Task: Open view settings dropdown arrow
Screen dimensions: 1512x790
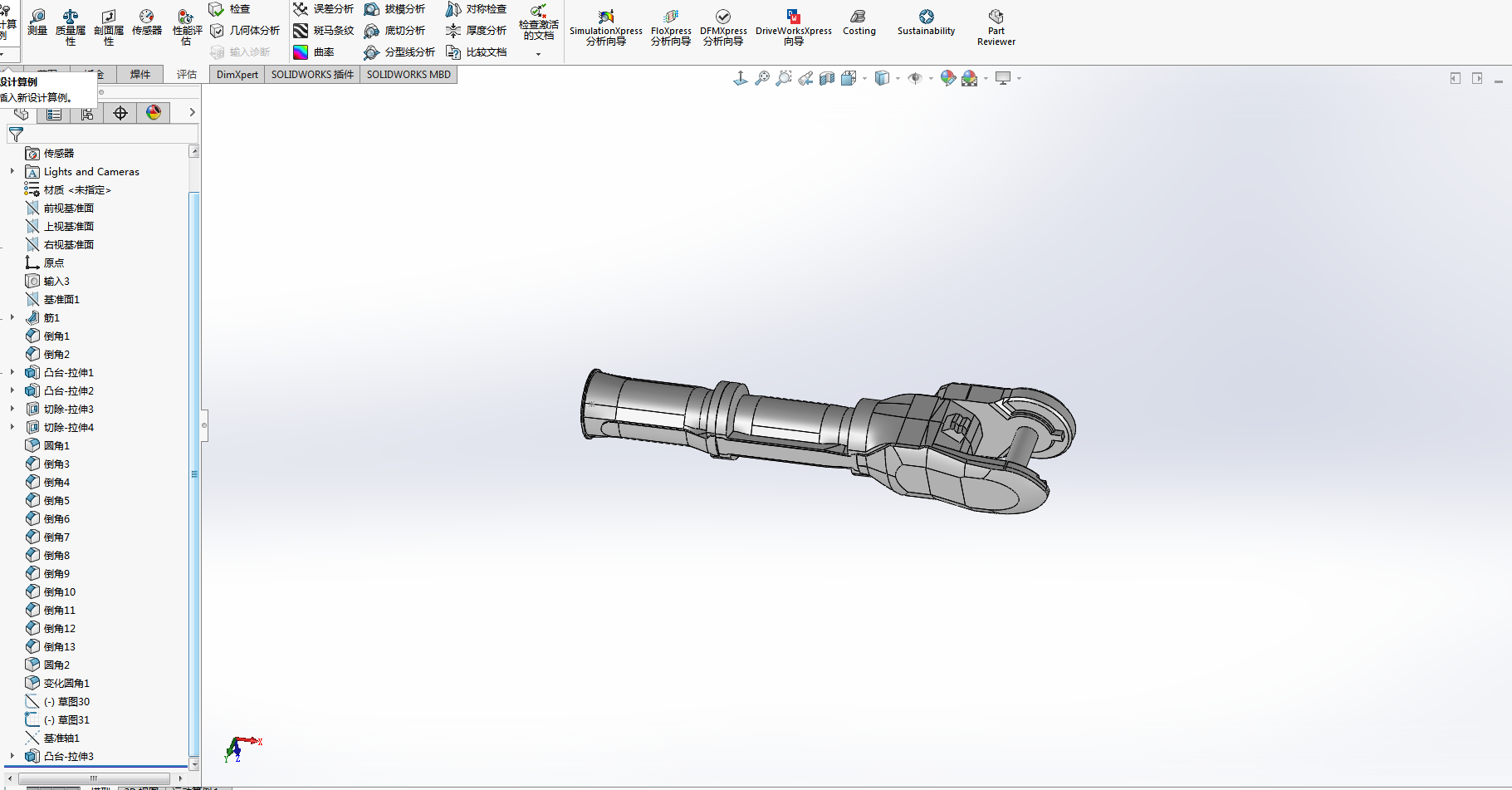Action: 1019,79
